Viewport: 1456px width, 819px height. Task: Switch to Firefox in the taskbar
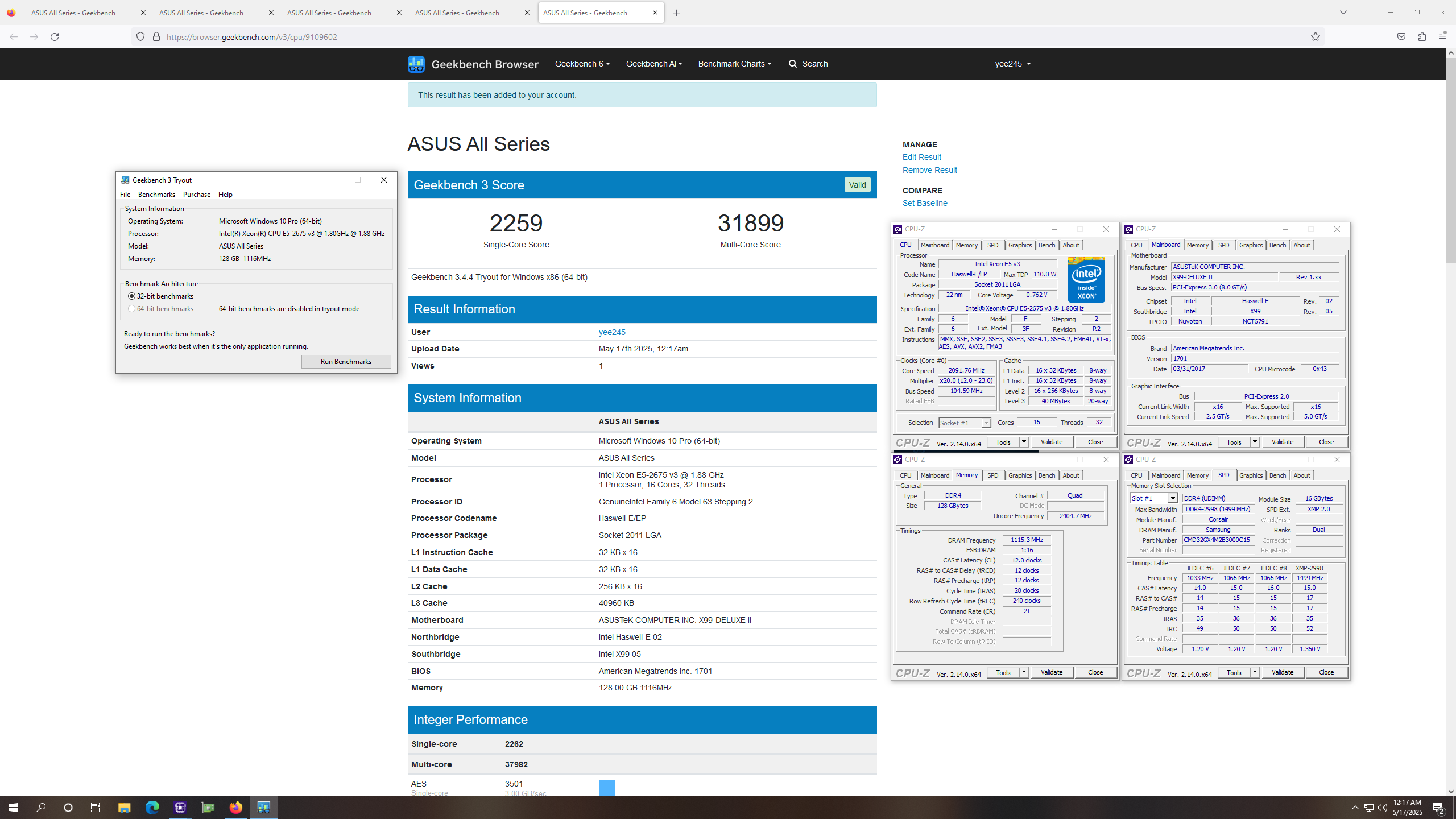point(235,808)
